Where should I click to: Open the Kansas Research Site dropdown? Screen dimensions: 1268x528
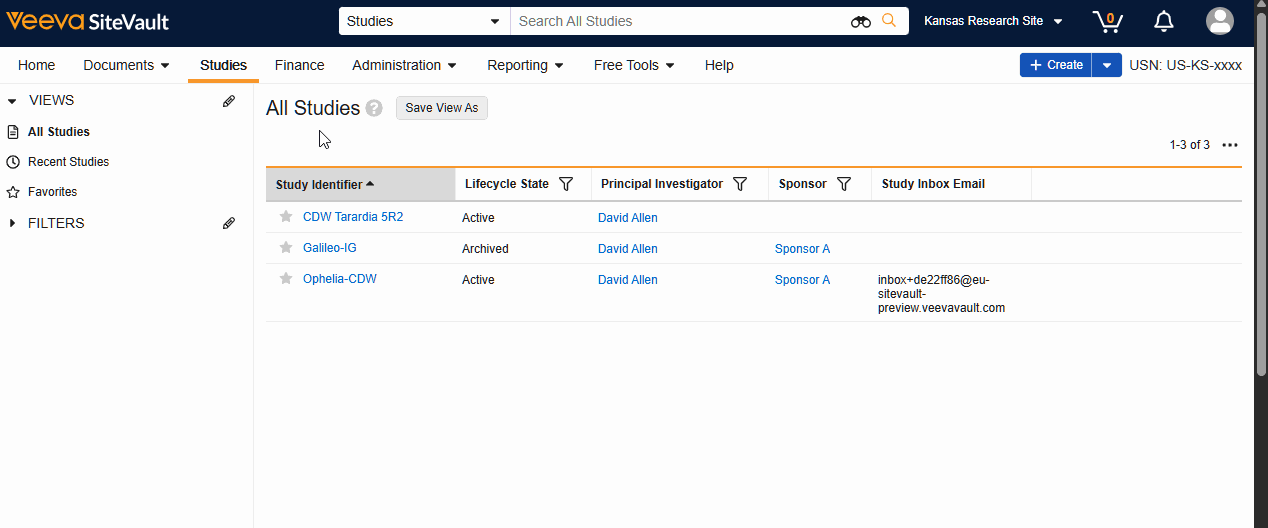(x=992, y=21)
